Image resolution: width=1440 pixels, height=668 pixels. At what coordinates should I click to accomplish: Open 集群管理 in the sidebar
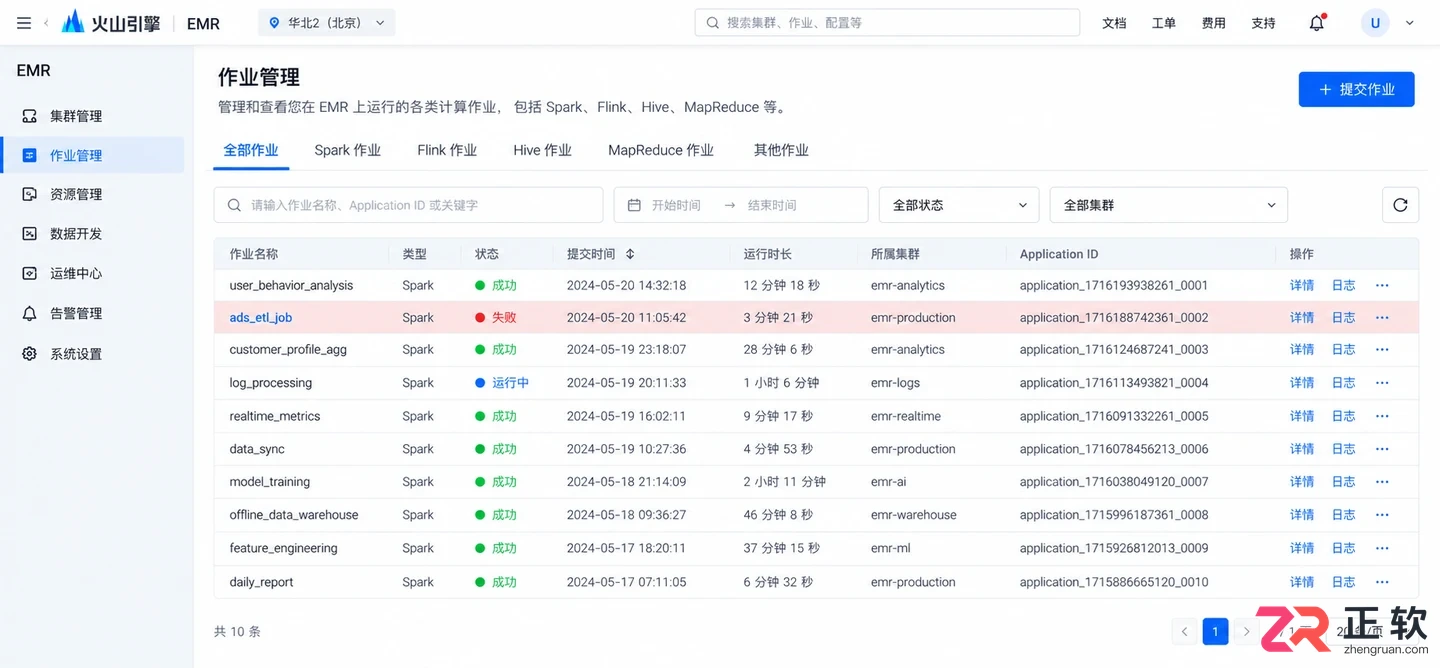click(92, 116)
